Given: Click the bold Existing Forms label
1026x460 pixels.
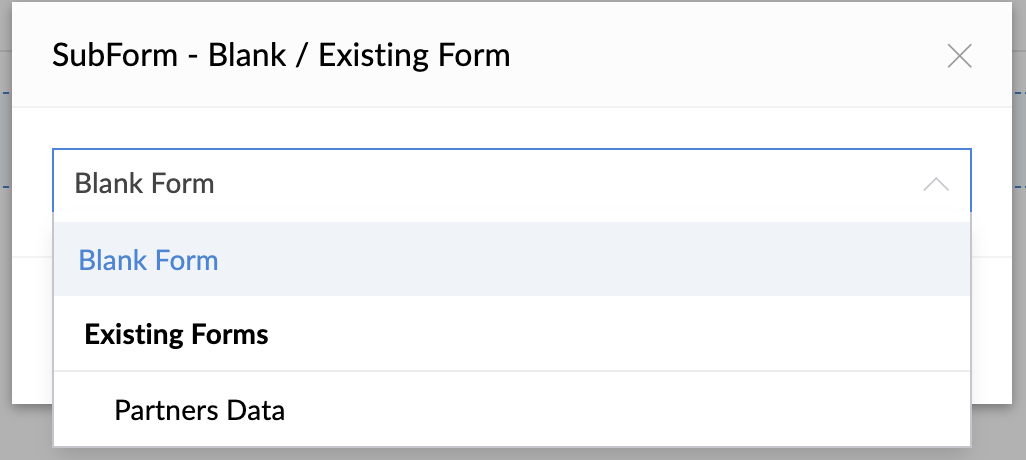Looking at the screenshot, I should (177, 333).
